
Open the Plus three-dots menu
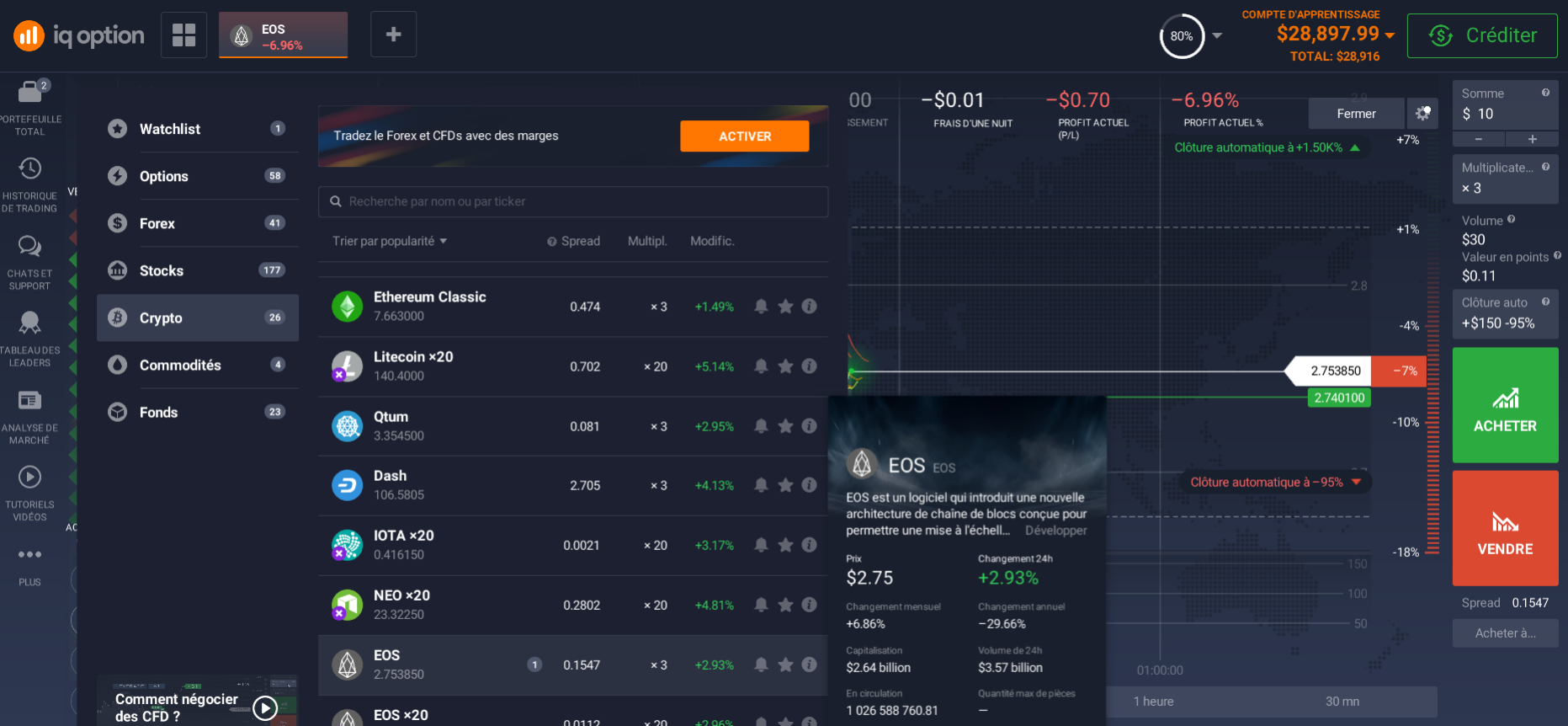pos(30,554)
